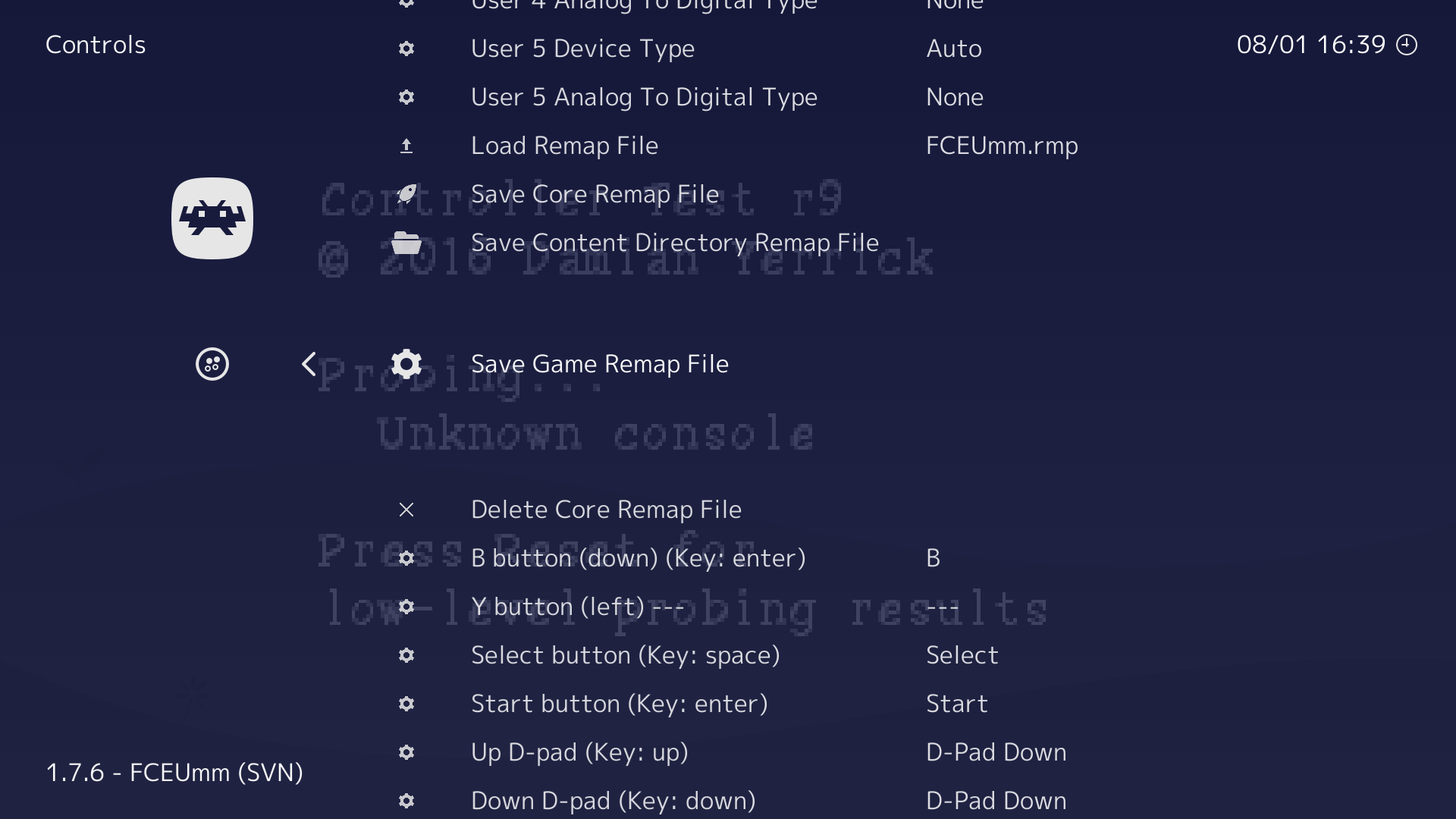This screenshot has height=819, width=1456.
Task: Change the B button mapping value
Action: [x=934, y=558]
